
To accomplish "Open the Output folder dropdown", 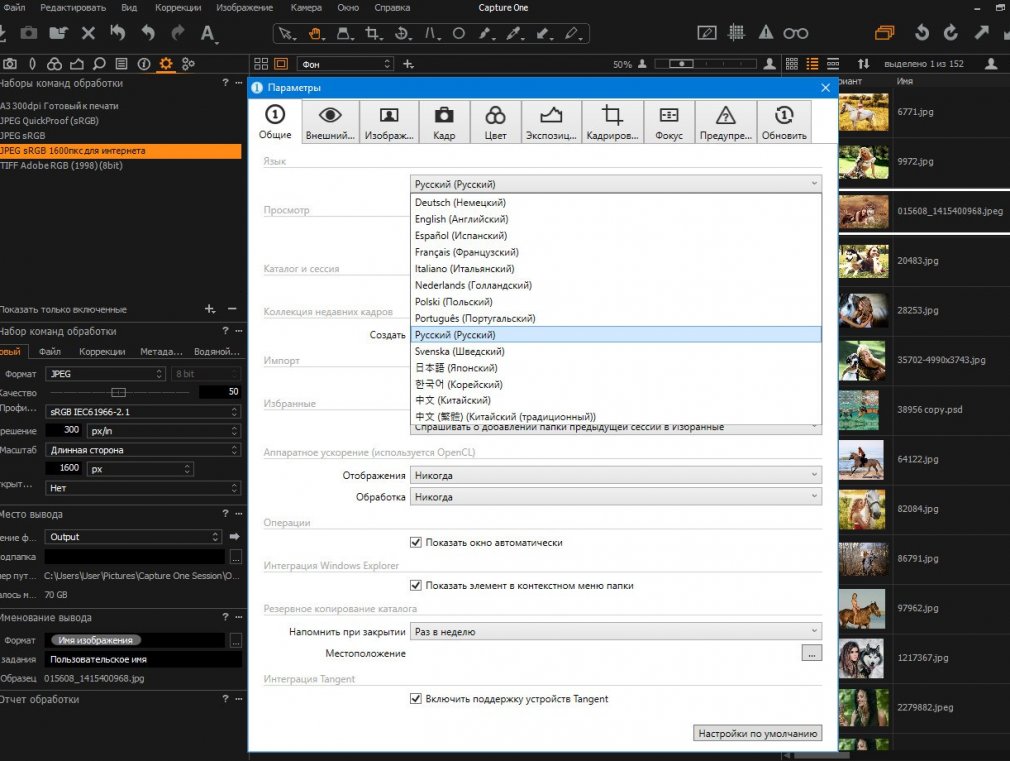I will click(133, 537).
